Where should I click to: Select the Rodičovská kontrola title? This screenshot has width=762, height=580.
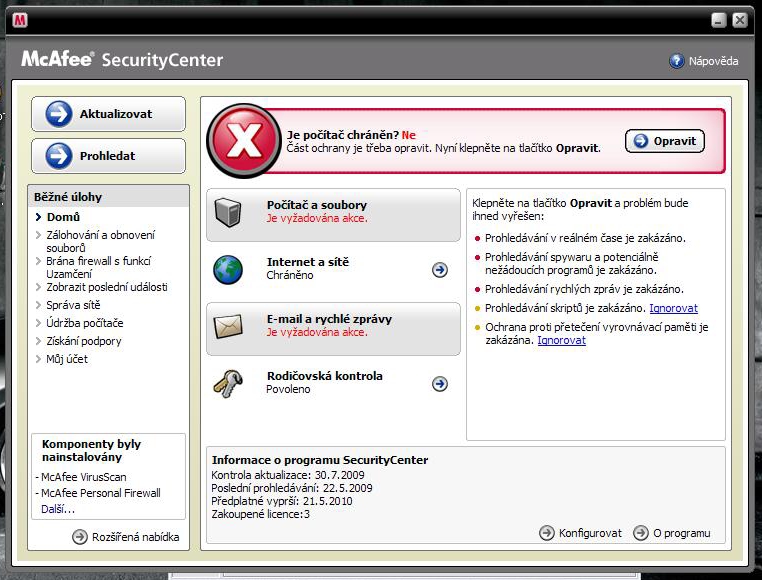click(x=325, y=376)
